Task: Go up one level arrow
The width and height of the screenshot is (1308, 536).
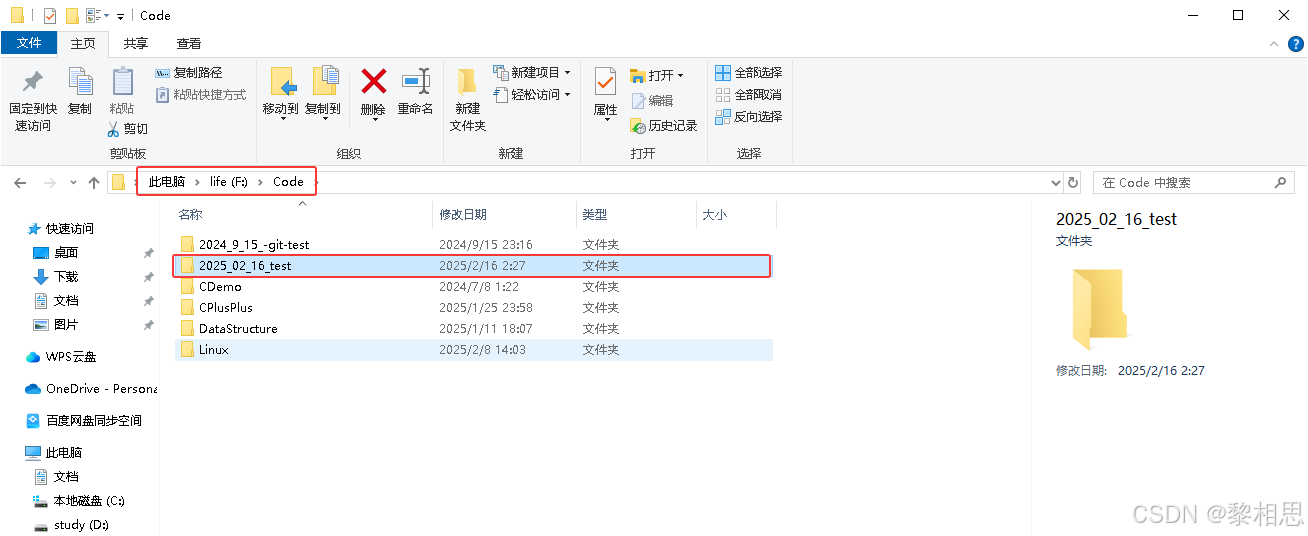Action: 94,182
